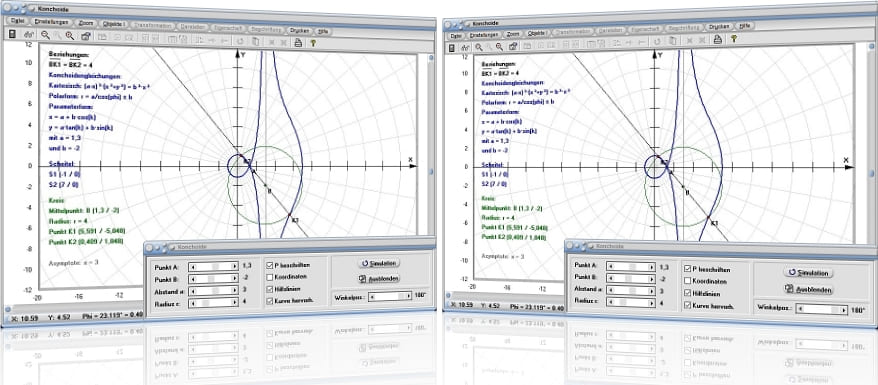Select the red zoom in magnifier in the left window toolbar
The image size is (878, 385).
tap(69, 36)
